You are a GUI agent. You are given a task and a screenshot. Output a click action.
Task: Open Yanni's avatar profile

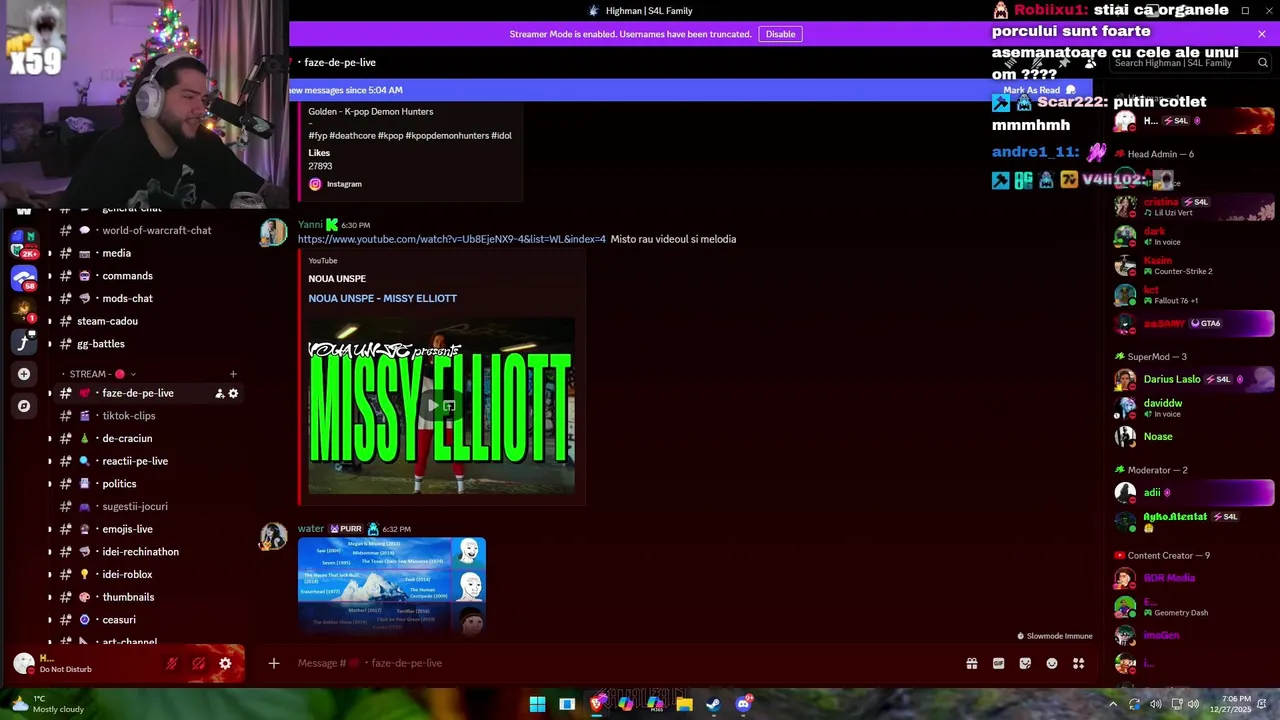point(273,232)
